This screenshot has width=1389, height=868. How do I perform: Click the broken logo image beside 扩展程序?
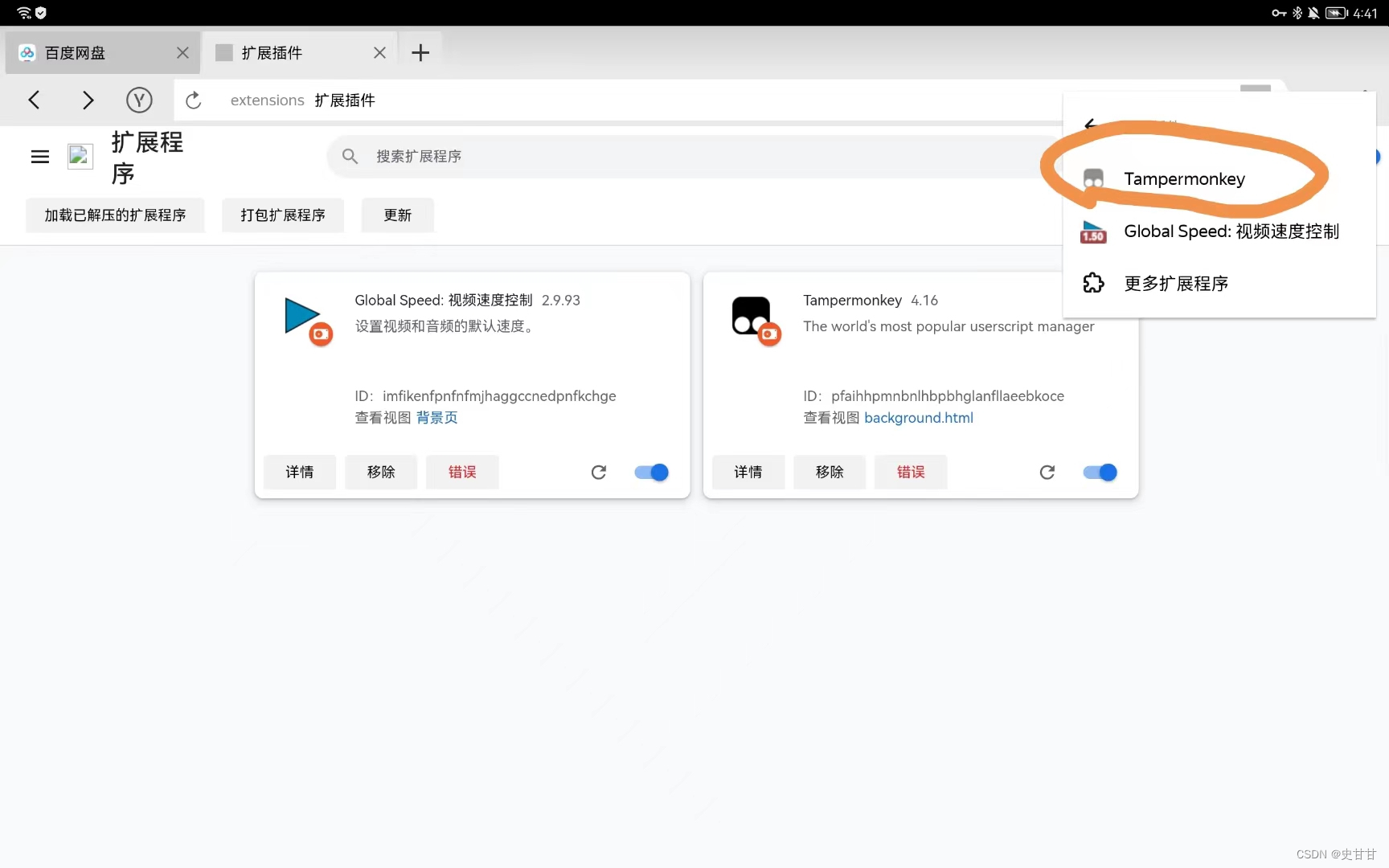pyautogui.click(x=80, y=156)
